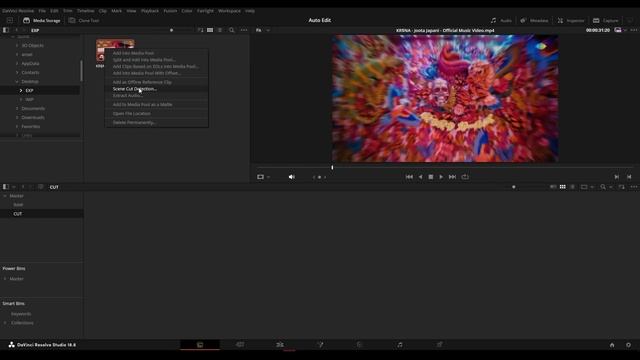Open the Fusion page icon

(320, 344)
